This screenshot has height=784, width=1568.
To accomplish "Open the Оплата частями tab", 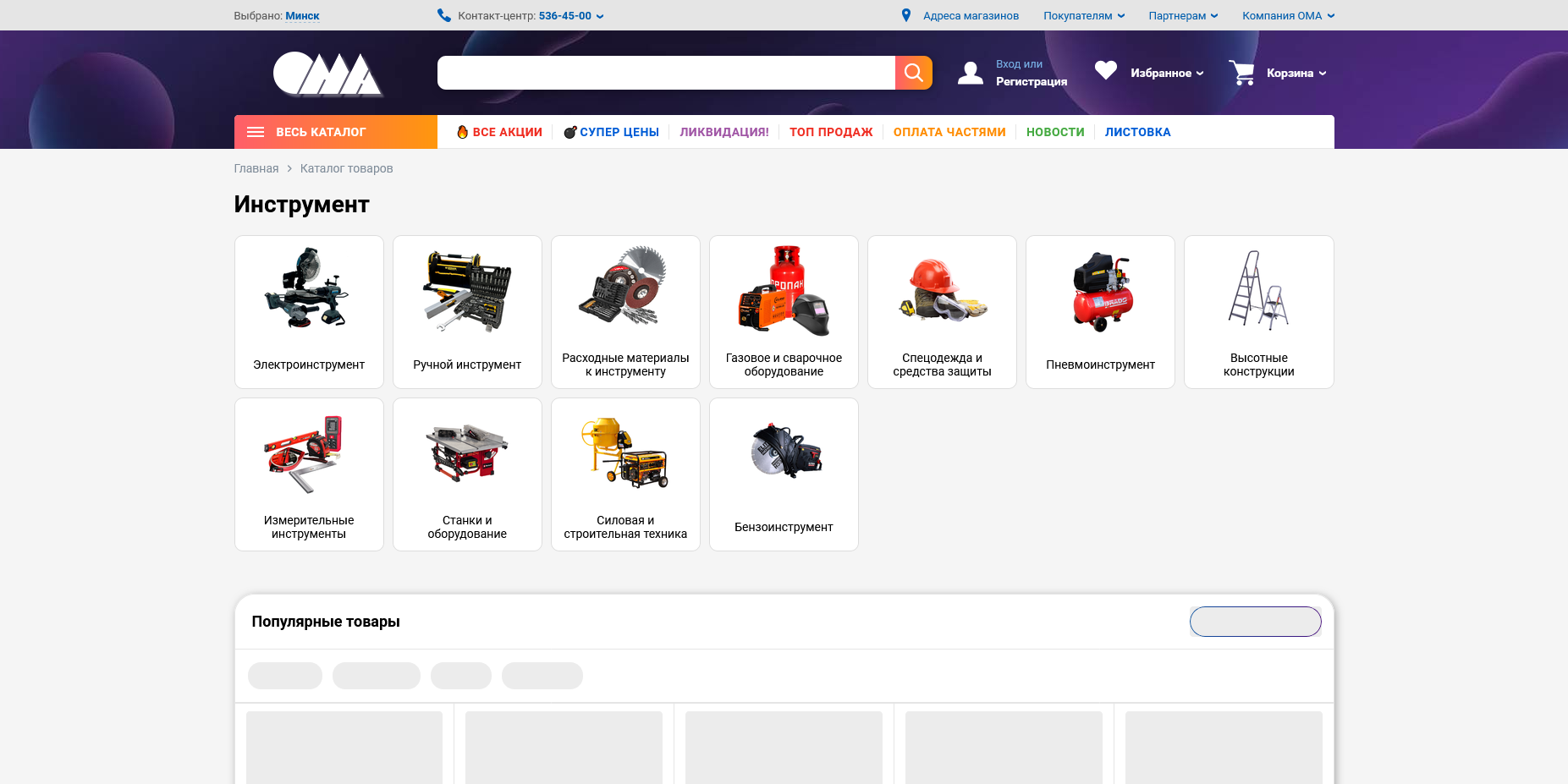I will [949, 132].
